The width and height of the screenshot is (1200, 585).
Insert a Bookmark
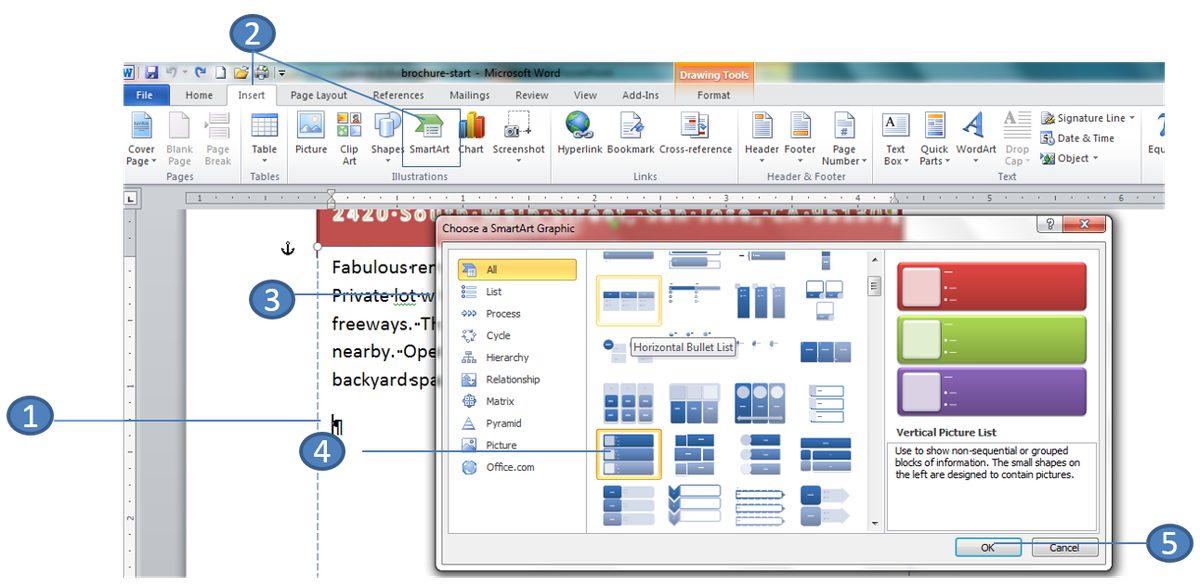[630, 136]
